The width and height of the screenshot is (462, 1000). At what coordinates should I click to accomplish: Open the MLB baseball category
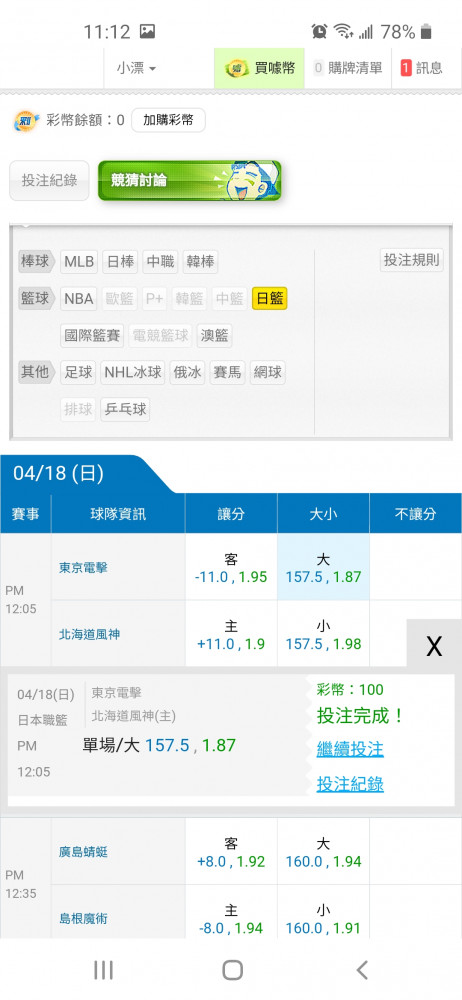click(79, 261)
